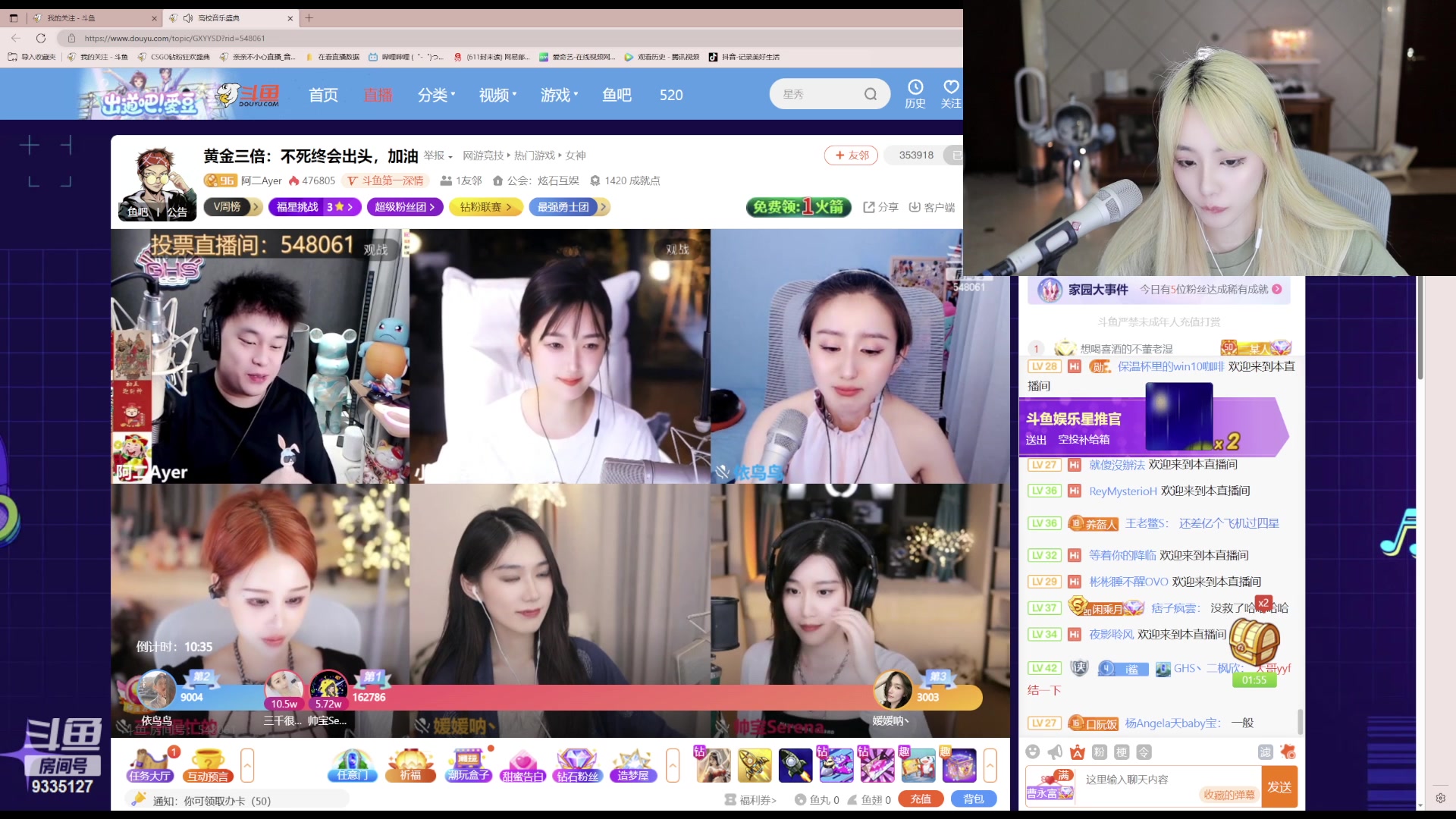The height and width of the screenshot is (819, 1456).
Task: Open 历史 watch history icon
Action: point(915,94)
